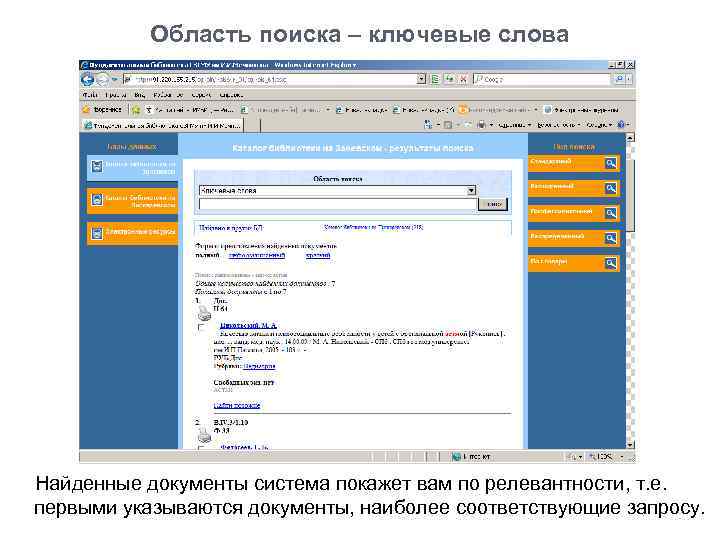The width and height of the screenshot is (720, 540).
Task: Open the Сервис dropdown in command bar
Action: (x=599, y=124)
